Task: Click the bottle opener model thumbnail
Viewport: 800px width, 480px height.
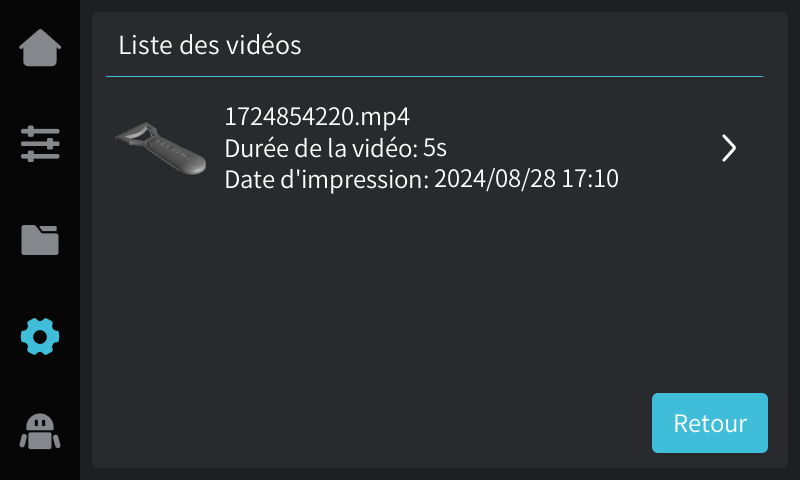Action: [161, 148]
